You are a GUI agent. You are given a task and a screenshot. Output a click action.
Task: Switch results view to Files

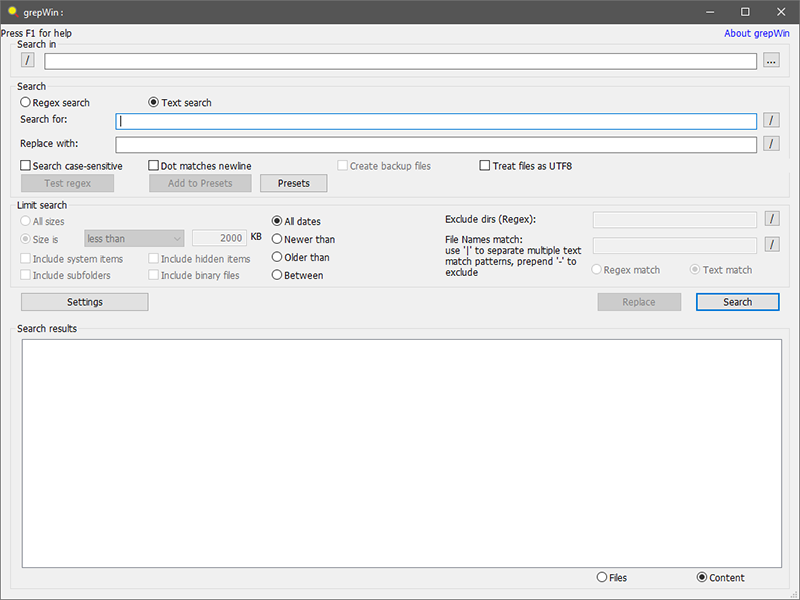(601, 578)
